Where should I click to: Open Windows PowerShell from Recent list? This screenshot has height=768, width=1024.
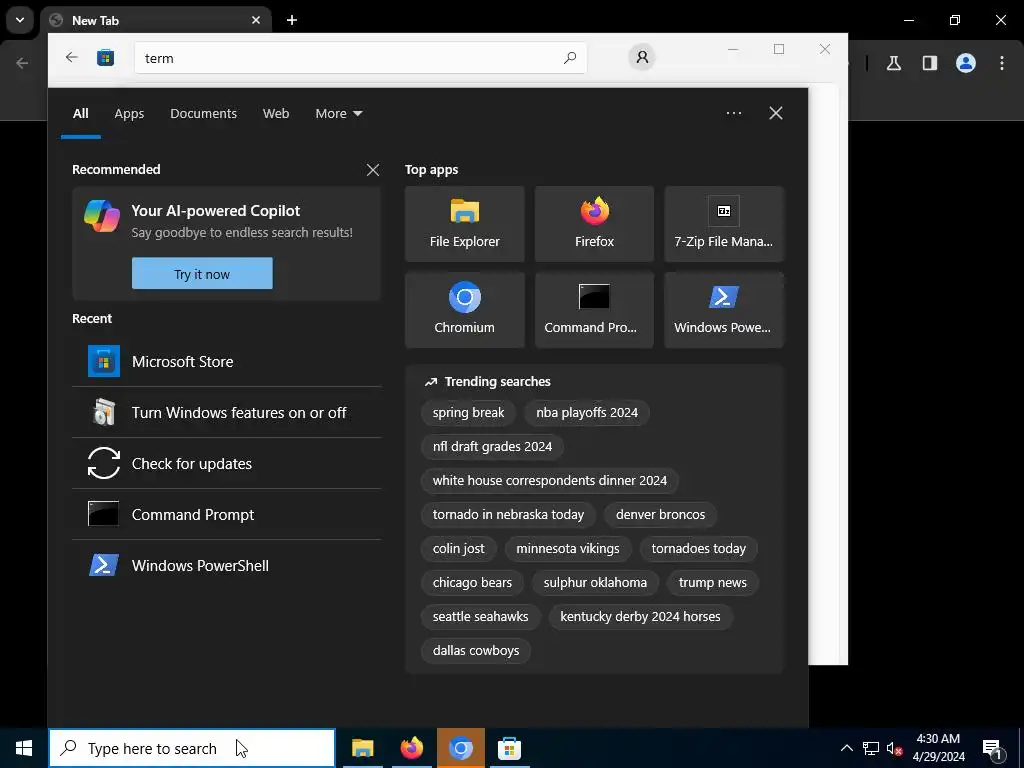point(227,565)
